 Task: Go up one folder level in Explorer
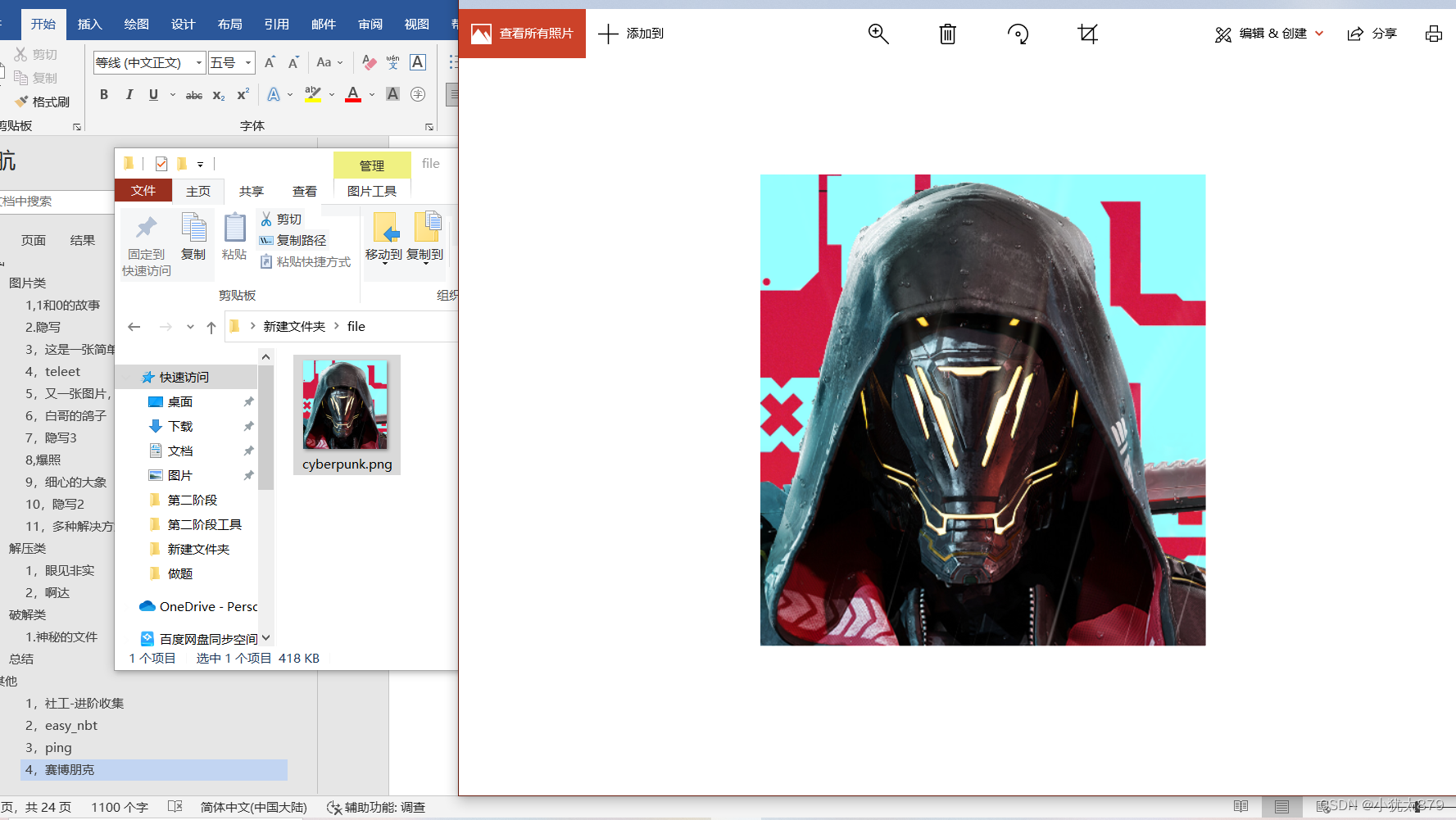211,327
